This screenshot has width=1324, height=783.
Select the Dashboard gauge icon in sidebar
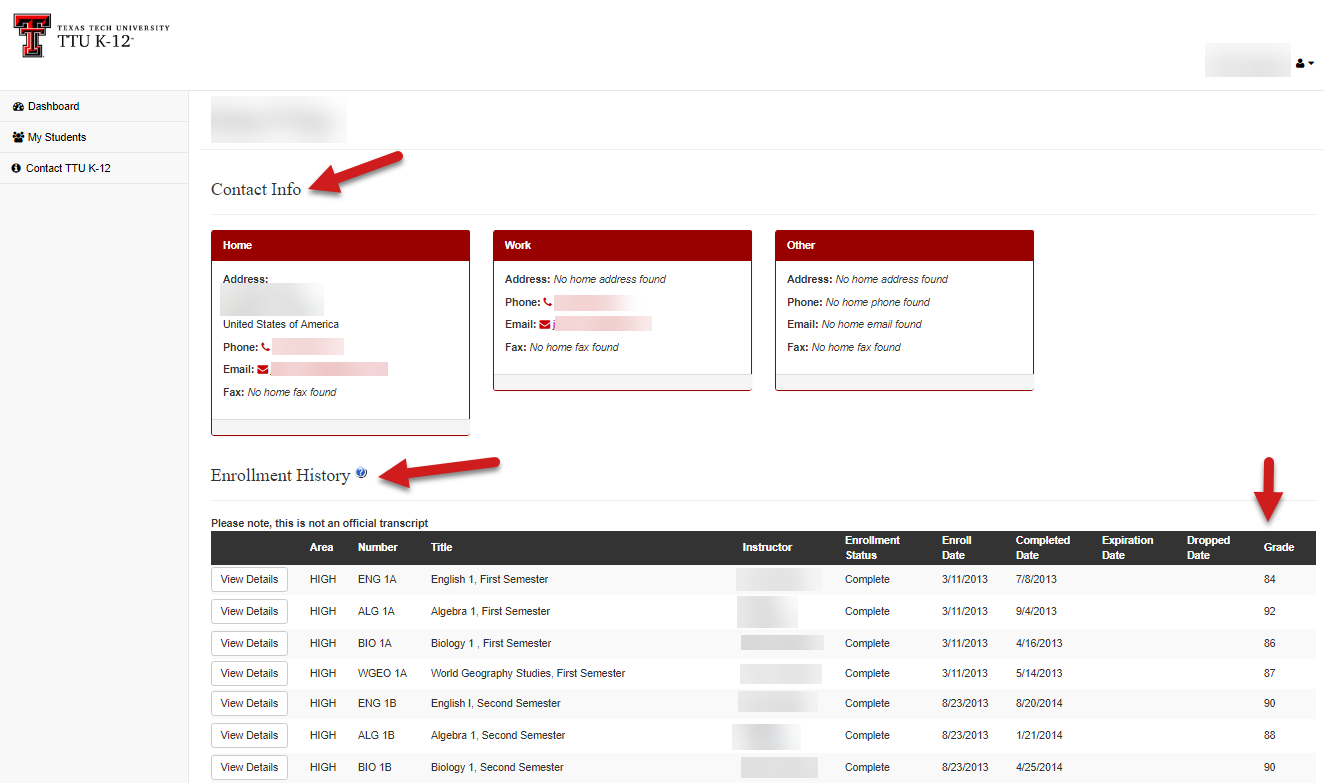pos(19,106)
